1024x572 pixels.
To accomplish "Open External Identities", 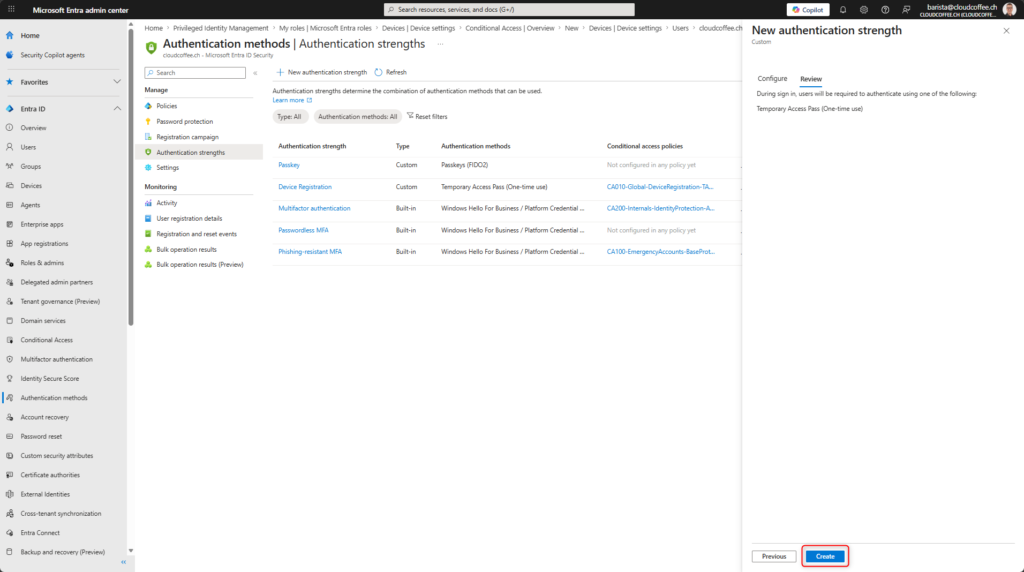I will pyautogui.click(x=45, y=494).
